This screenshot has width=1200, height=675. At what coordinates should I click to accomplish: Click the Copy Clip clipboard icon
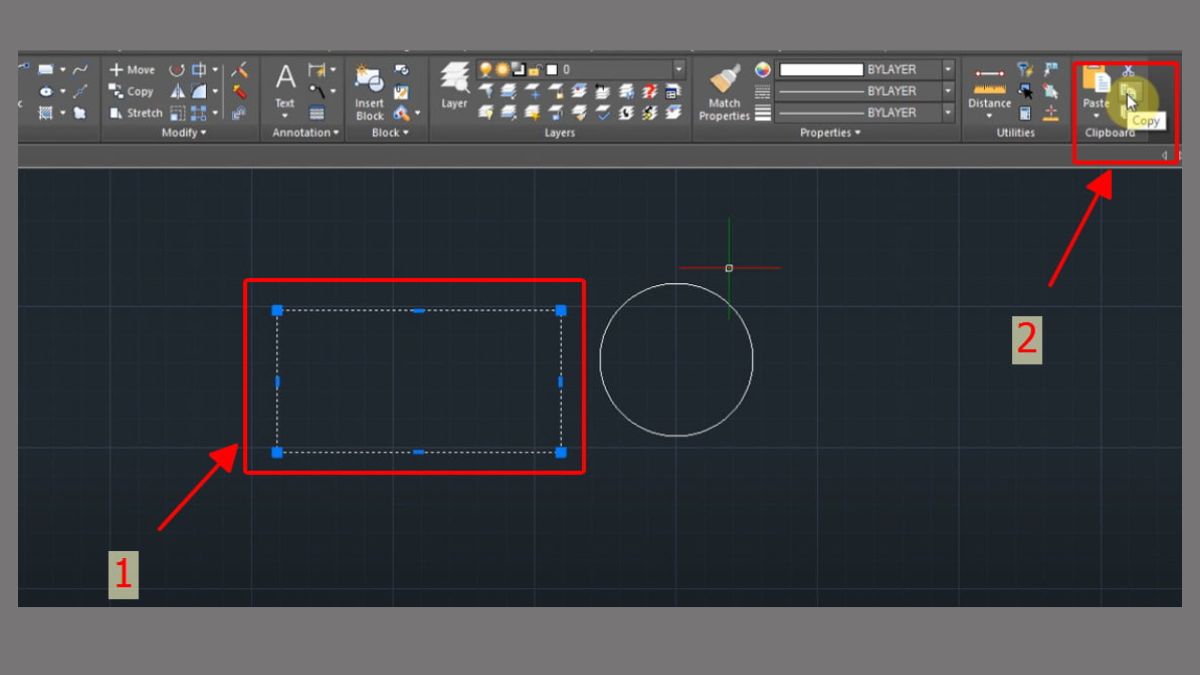click(1128, 89)
